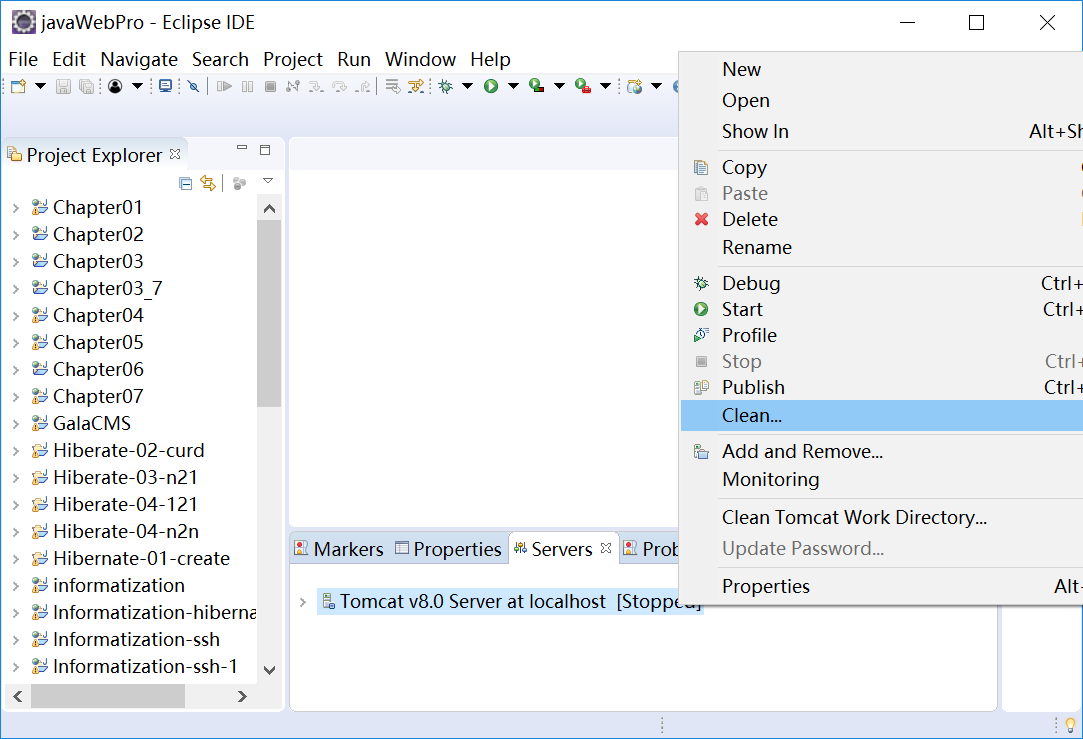
Task: Close the Project Explorer tab
Action: click(x=175, y=154)
